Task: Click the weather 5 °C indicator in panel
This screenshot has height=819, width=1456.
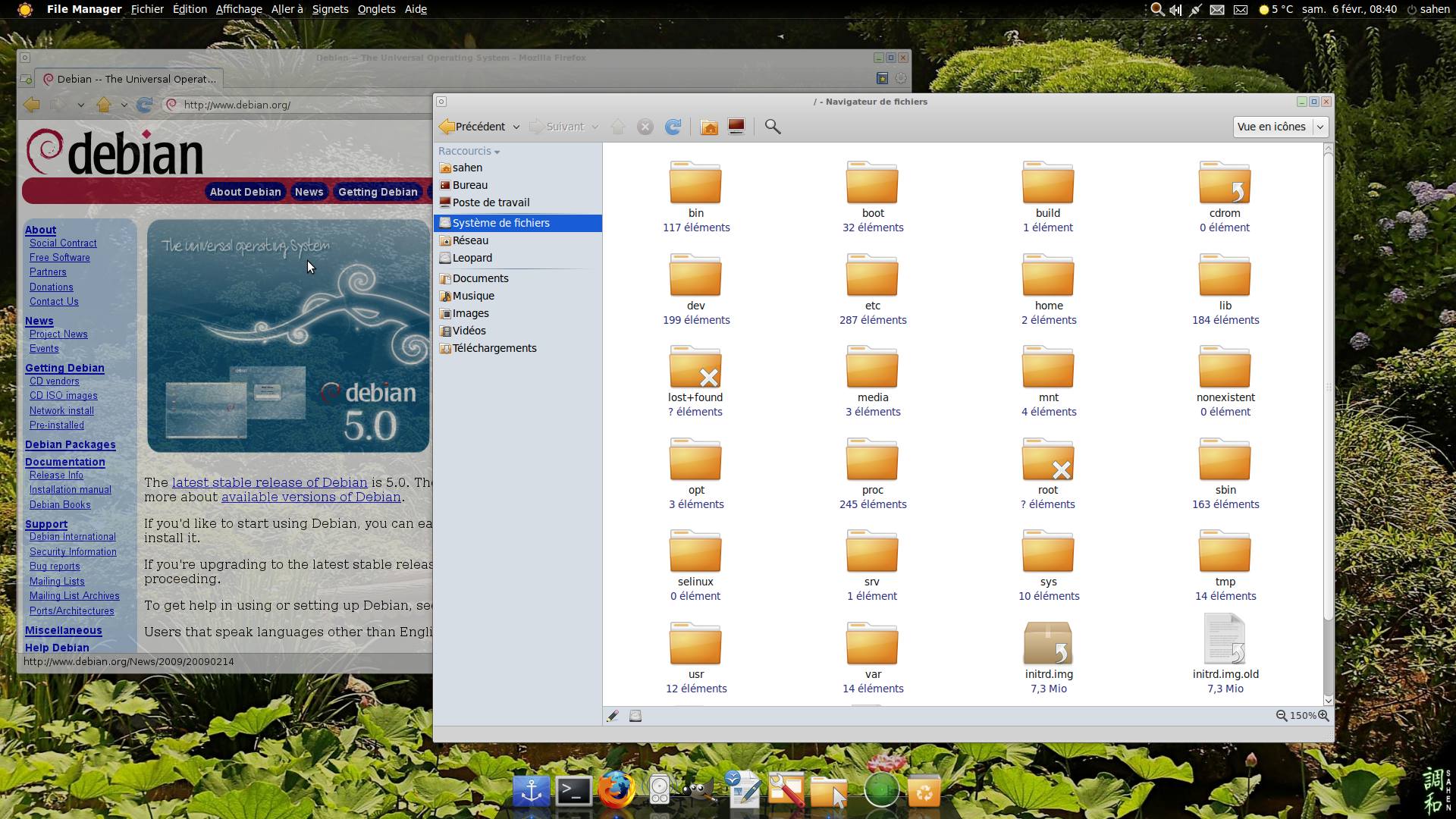Action: (x=1276, y=9)
